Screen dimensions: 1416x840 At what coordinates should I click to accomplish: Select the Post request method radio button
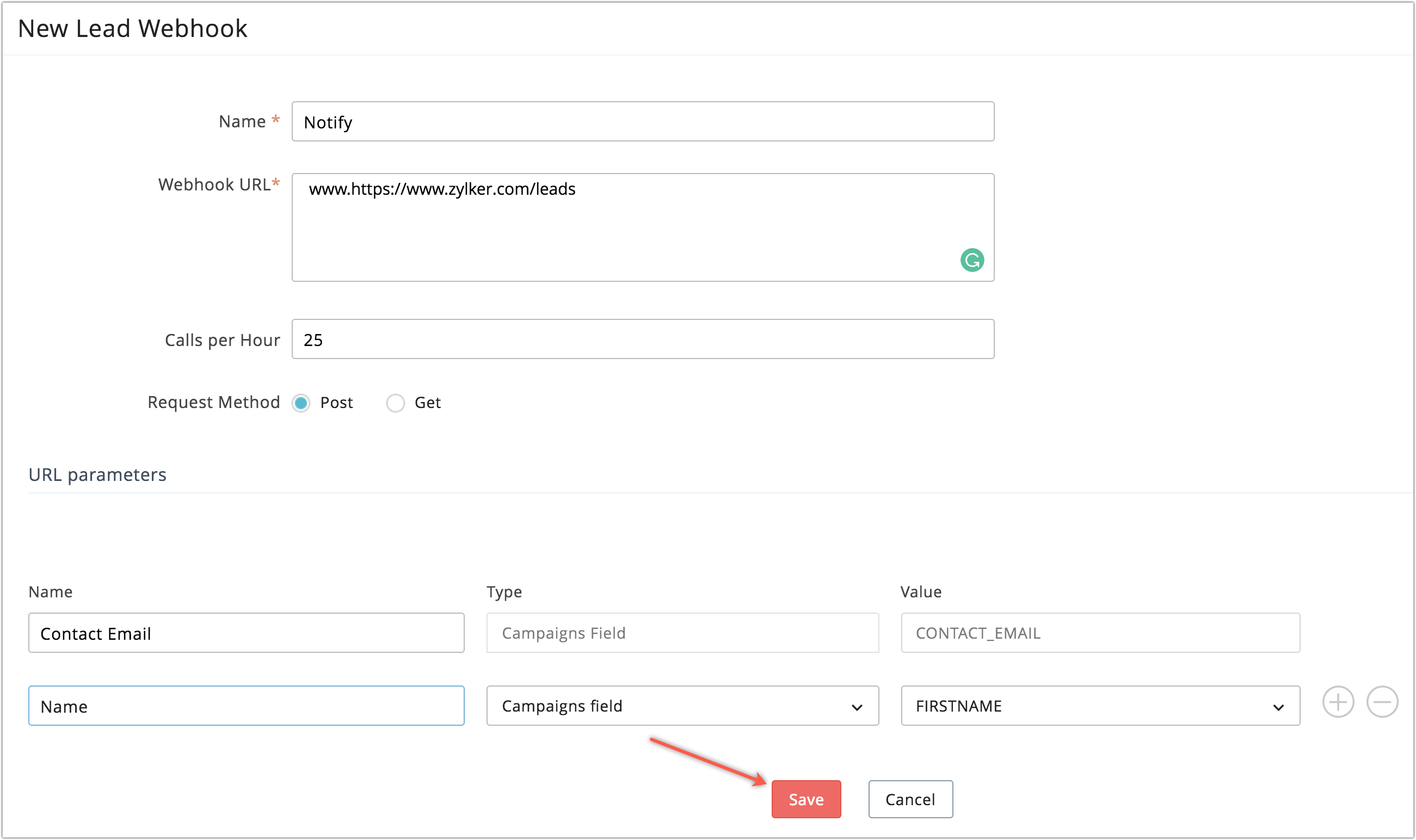click(301, 403)
